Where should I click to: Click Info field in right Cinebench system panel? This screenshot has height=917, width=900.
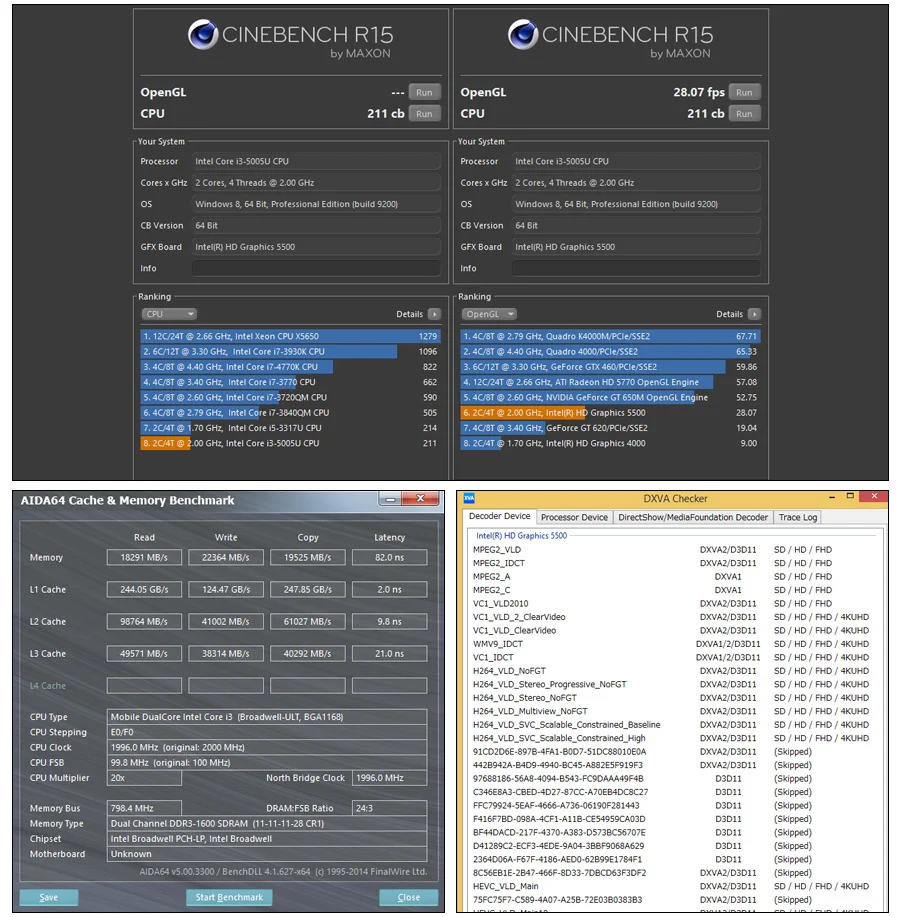[636, 268]
